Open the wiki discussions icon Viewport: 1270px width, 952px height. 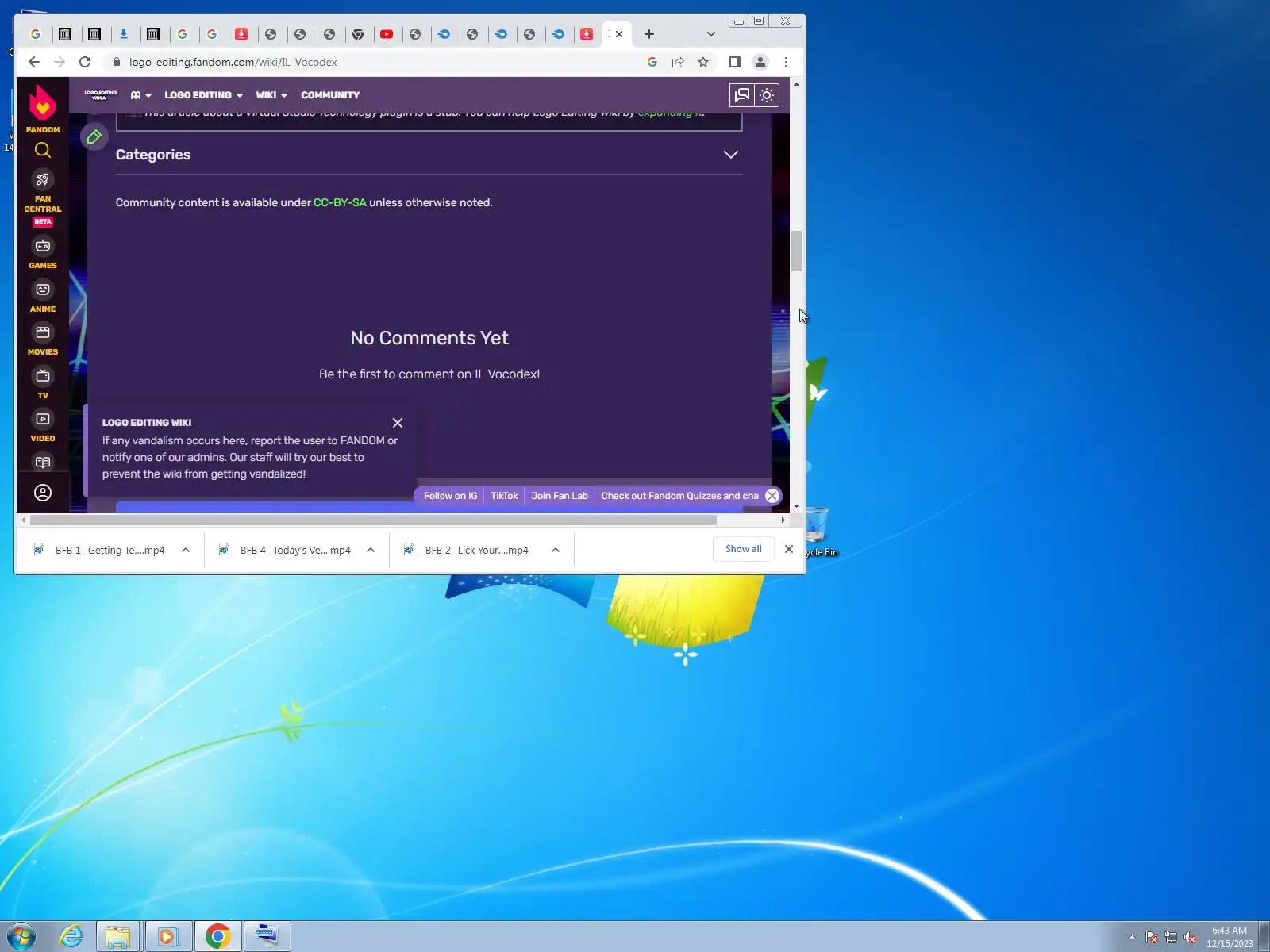(741, 95)
